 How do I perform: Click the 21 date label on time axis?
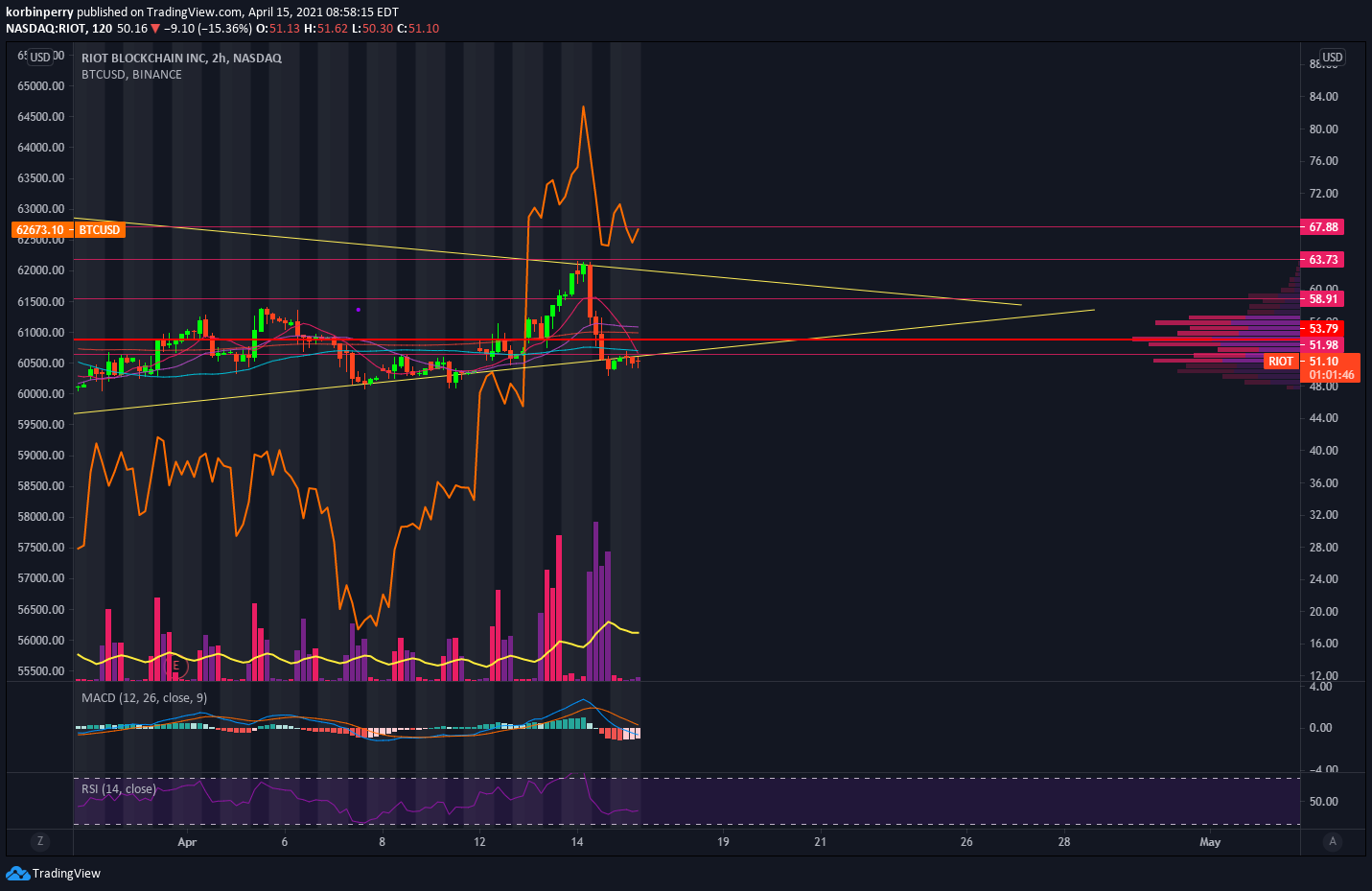click(x=821, y=842)
